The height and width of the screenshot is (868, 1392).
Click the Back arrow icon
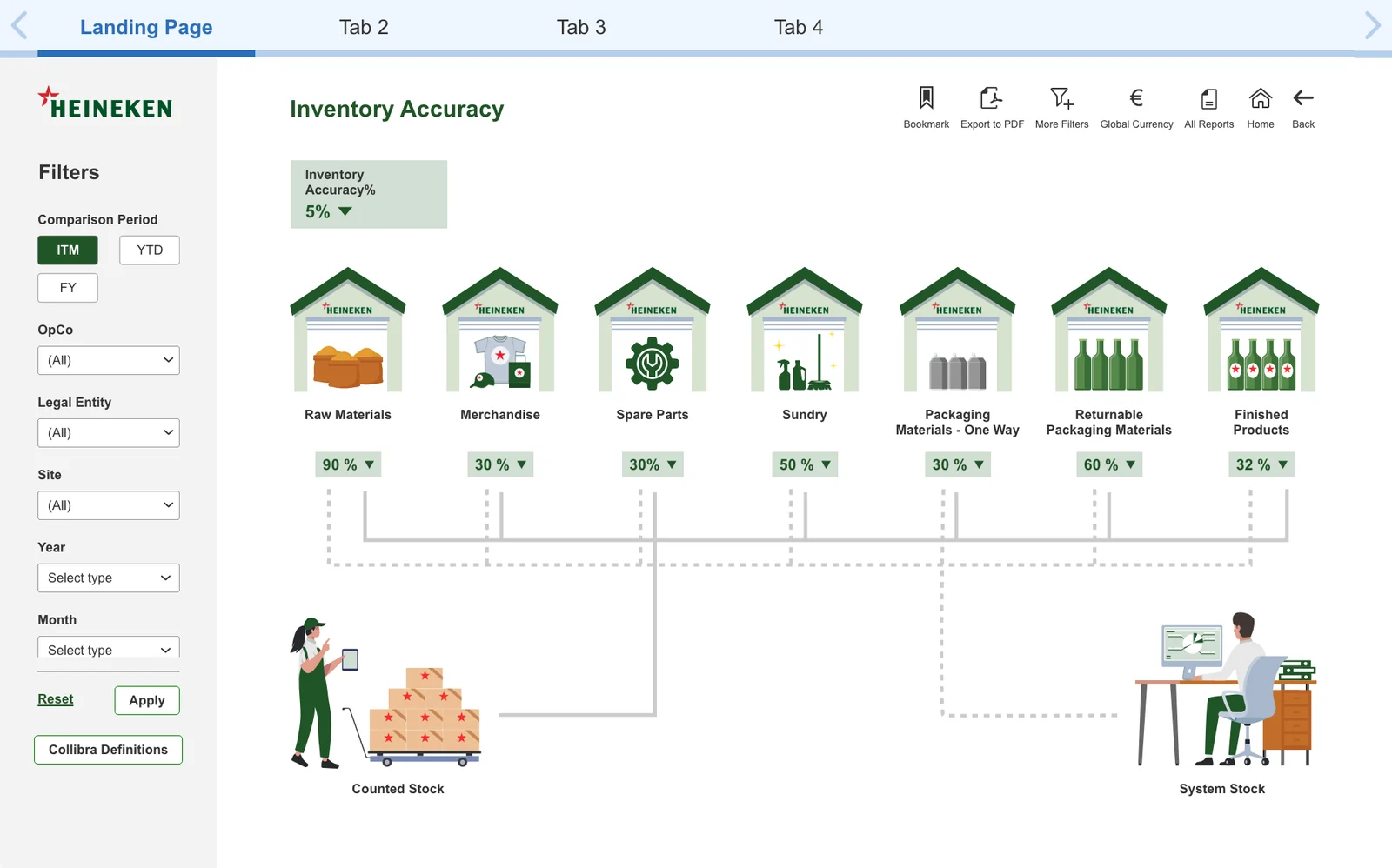coord(1303,97)
